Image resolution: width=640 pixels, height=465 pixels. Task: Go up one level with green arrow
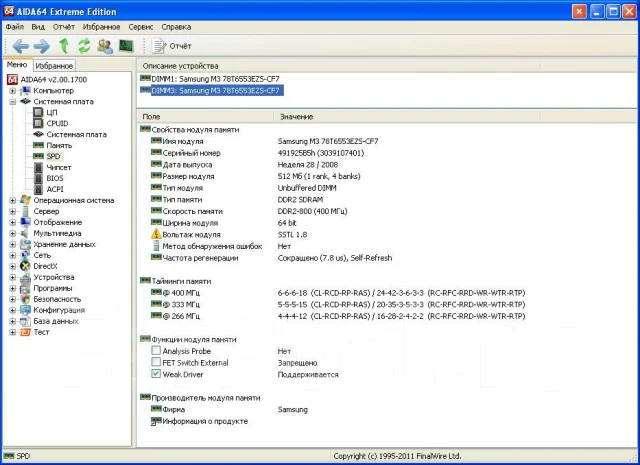tap(64, 46)
